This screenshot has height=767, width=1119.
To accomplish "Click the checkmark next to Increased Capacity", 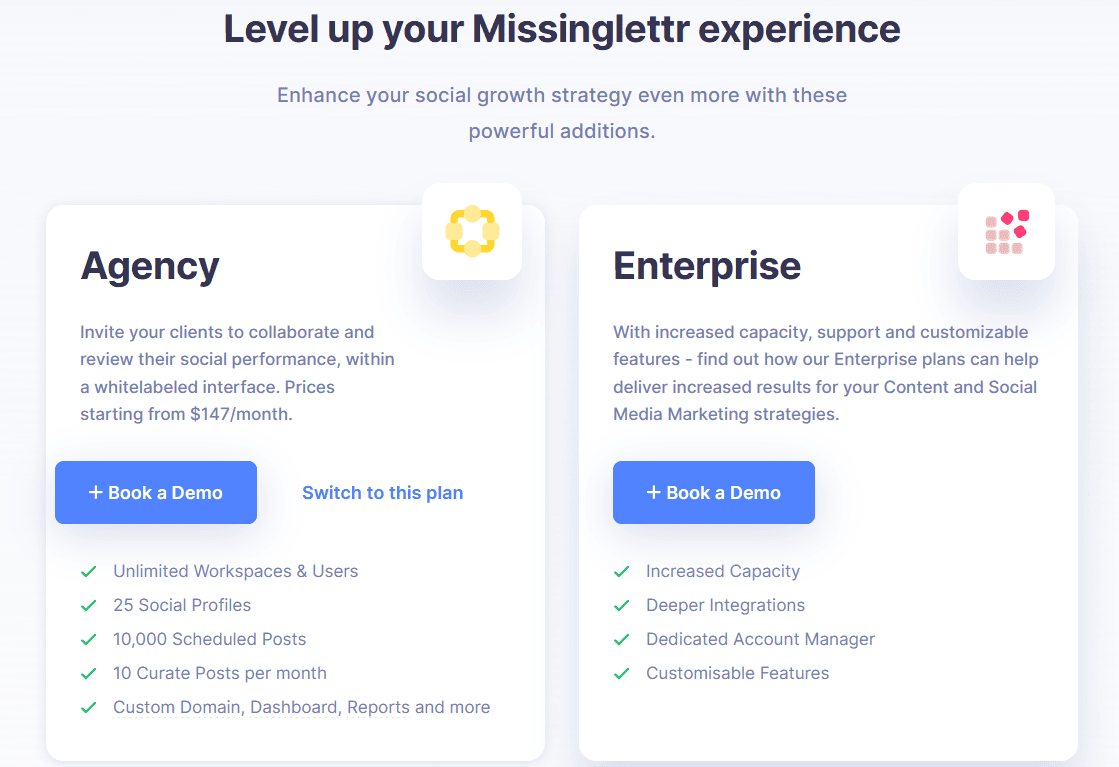I will [621, 571].
